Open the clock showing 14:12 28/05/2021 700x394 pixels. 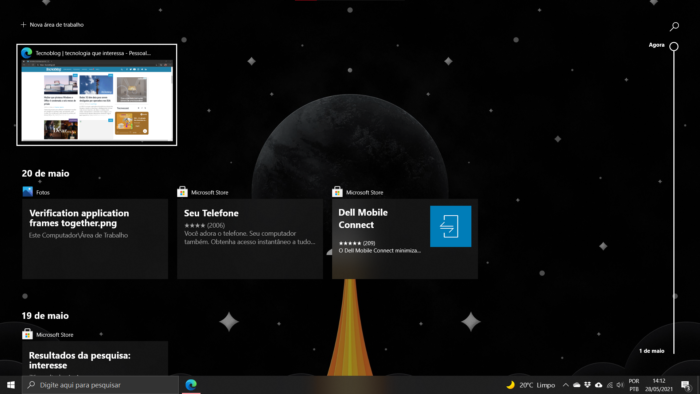[659, 385]
